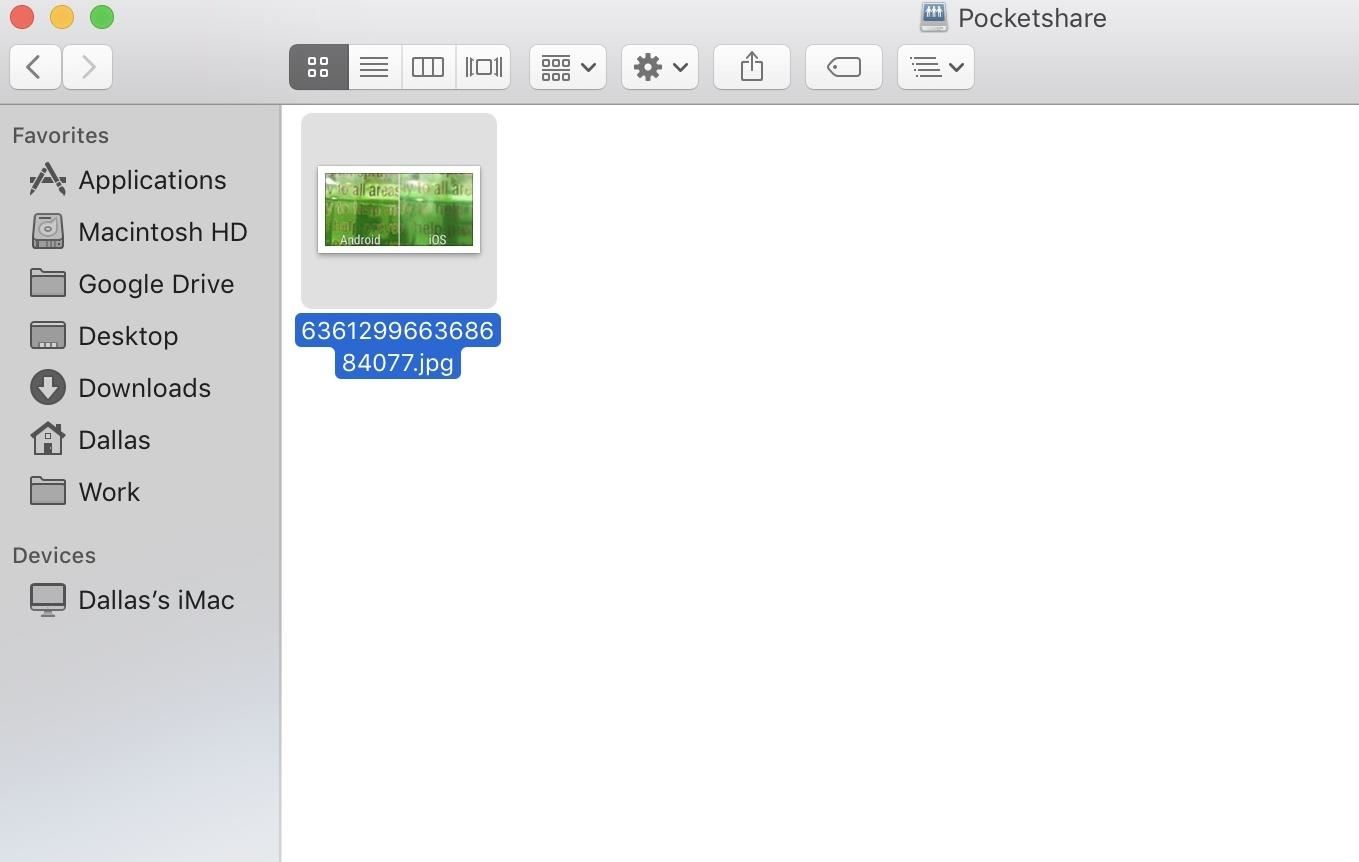
Task: Click the Pocketshare window title text
Action: click(1032, 18)
